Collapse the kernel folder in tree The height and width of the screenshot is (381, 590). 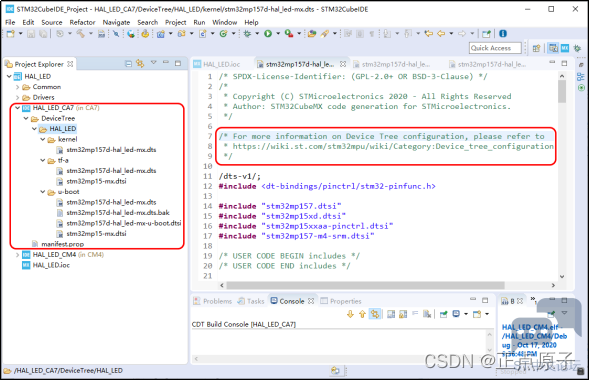(43, 140)
